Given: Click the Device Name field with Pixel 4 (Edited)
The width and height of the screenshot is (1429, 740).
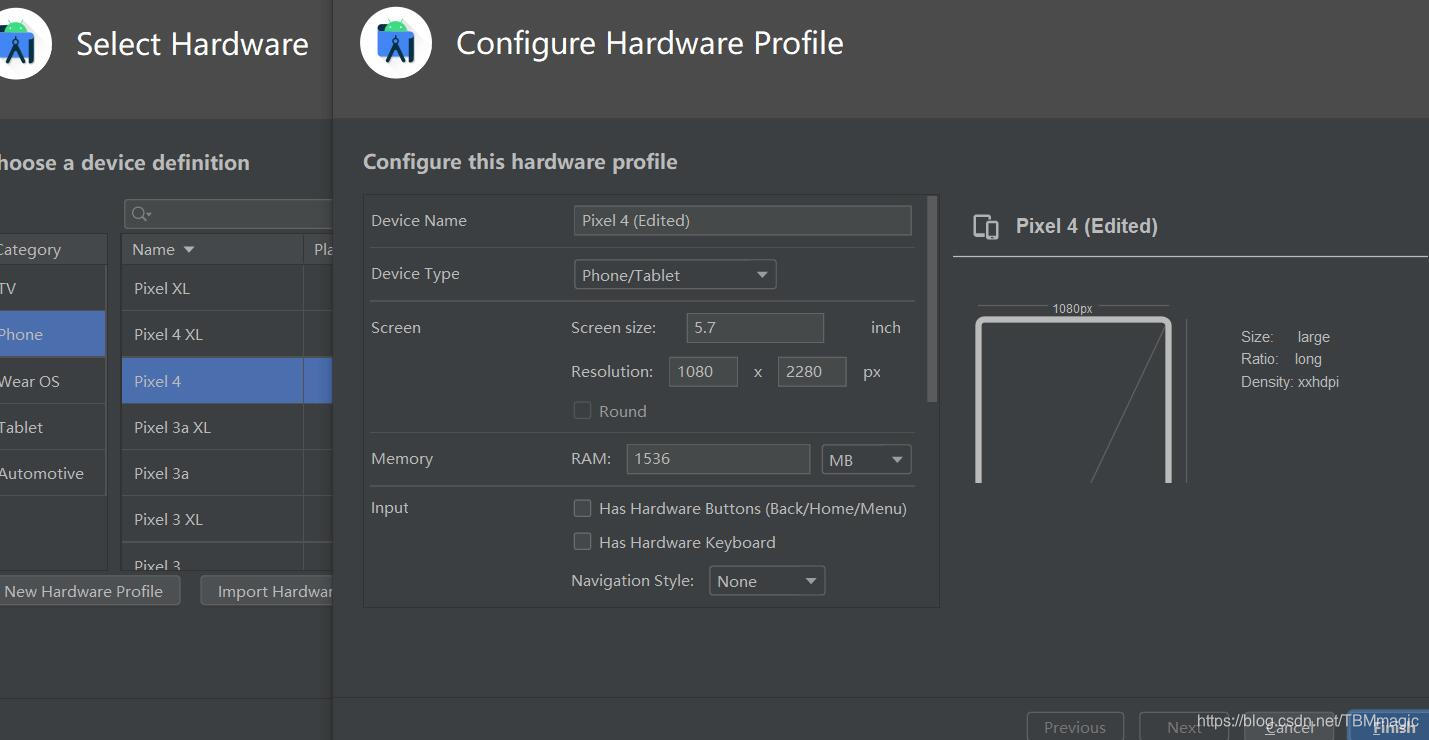Looking at the screenshot, I should coord(743,220).
